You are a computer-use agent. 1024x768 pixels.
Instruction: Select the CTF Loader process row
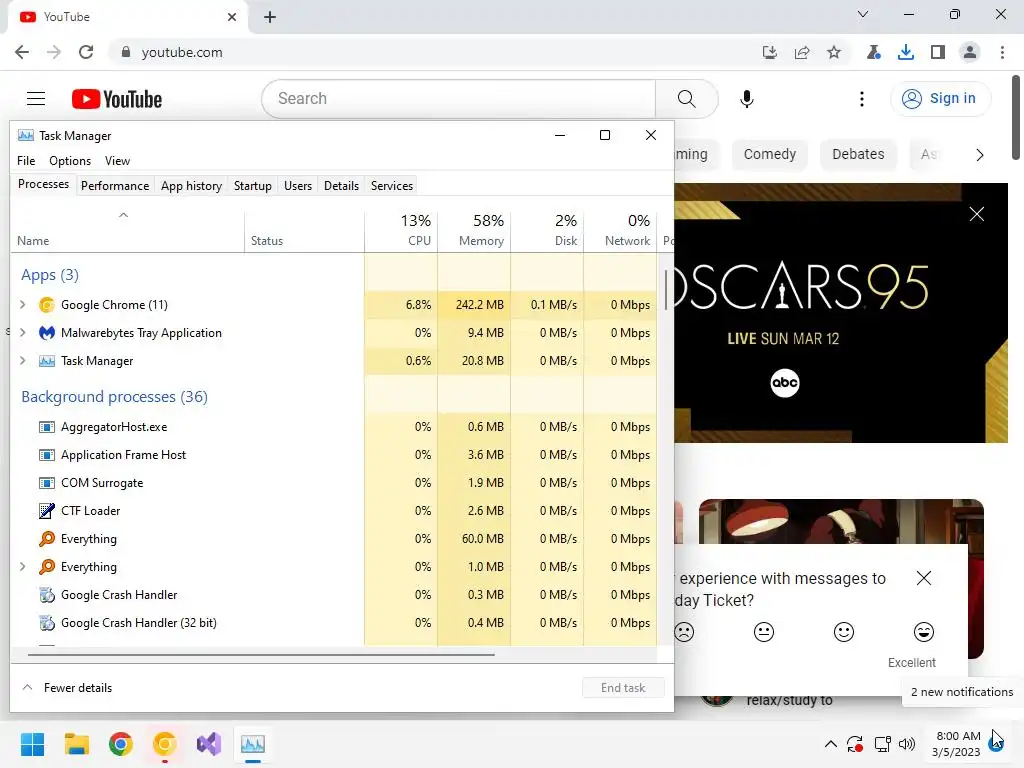point(333,511)
